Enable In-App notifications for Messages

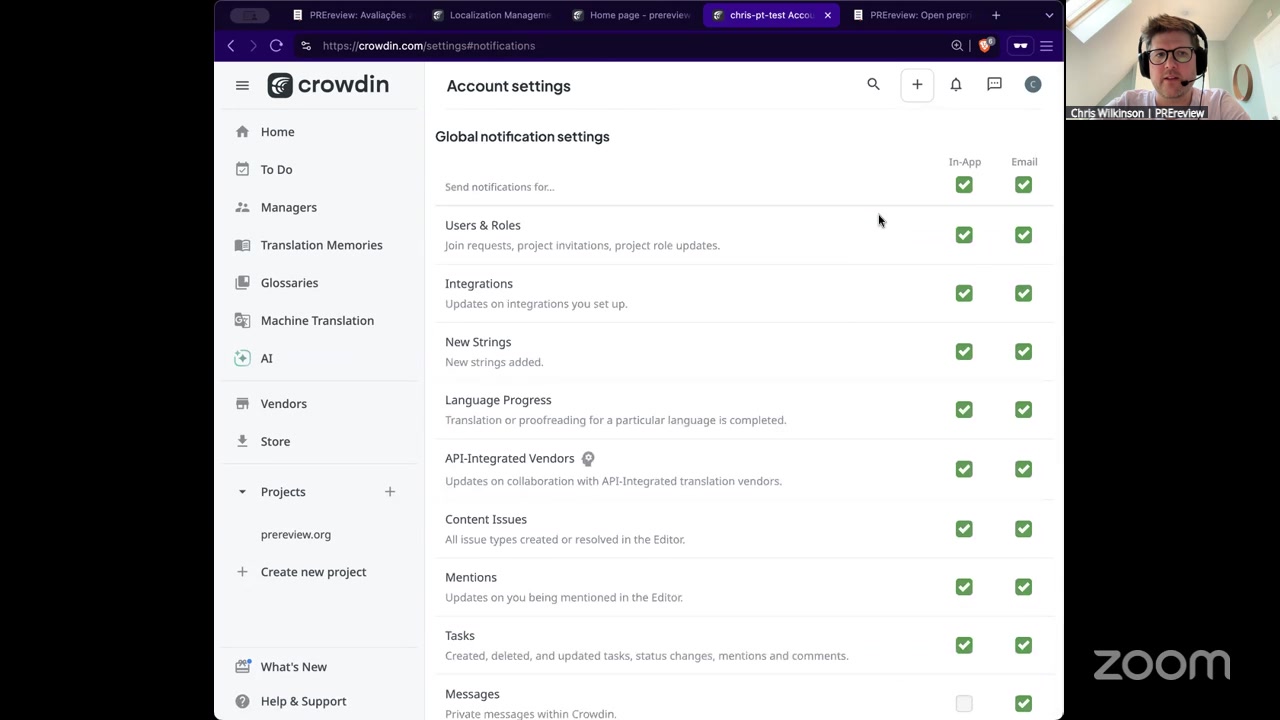pos(964,704)
